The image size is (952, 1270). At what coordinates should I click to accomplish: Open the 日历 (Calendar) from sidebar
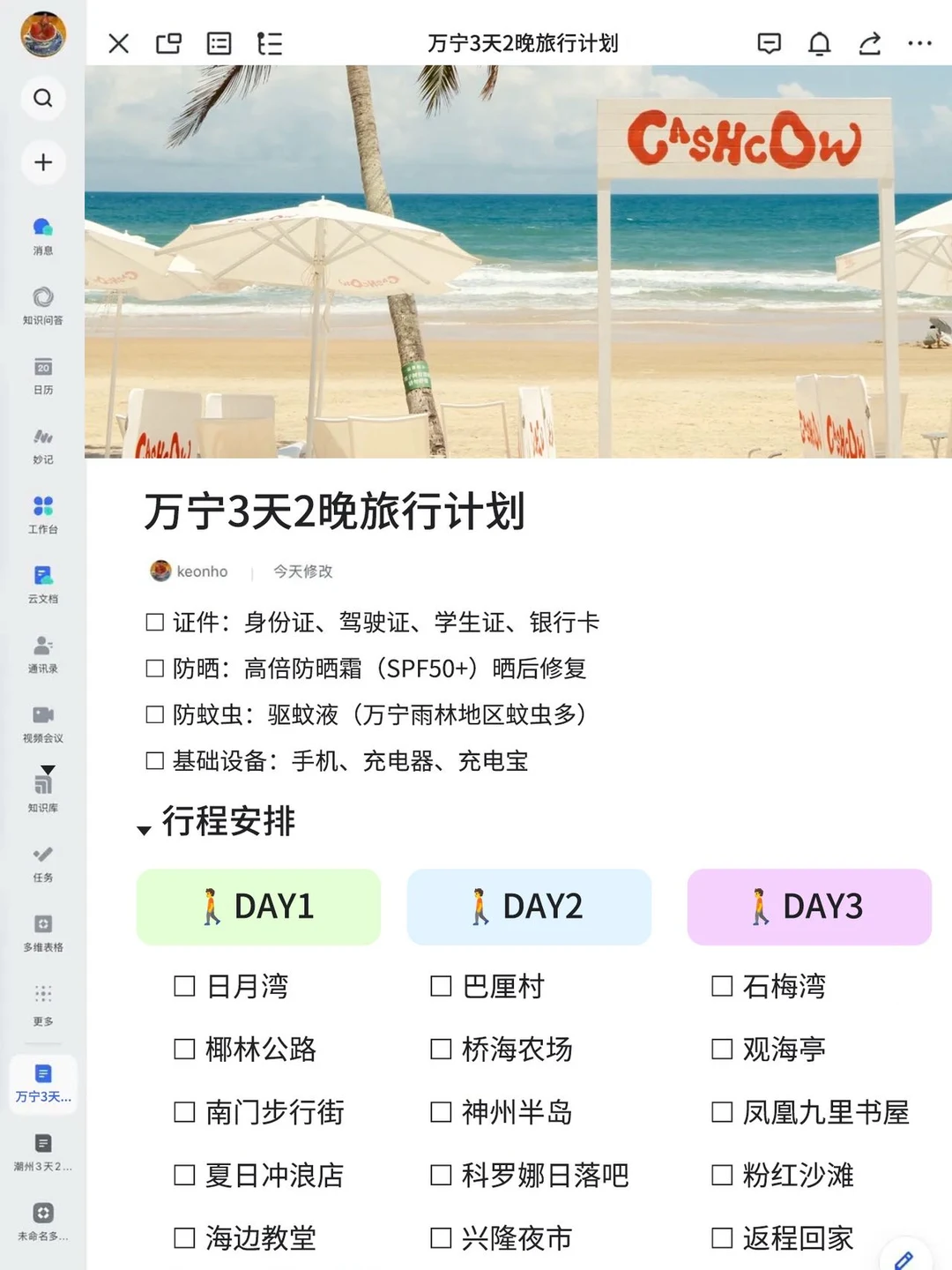[42, 375]
